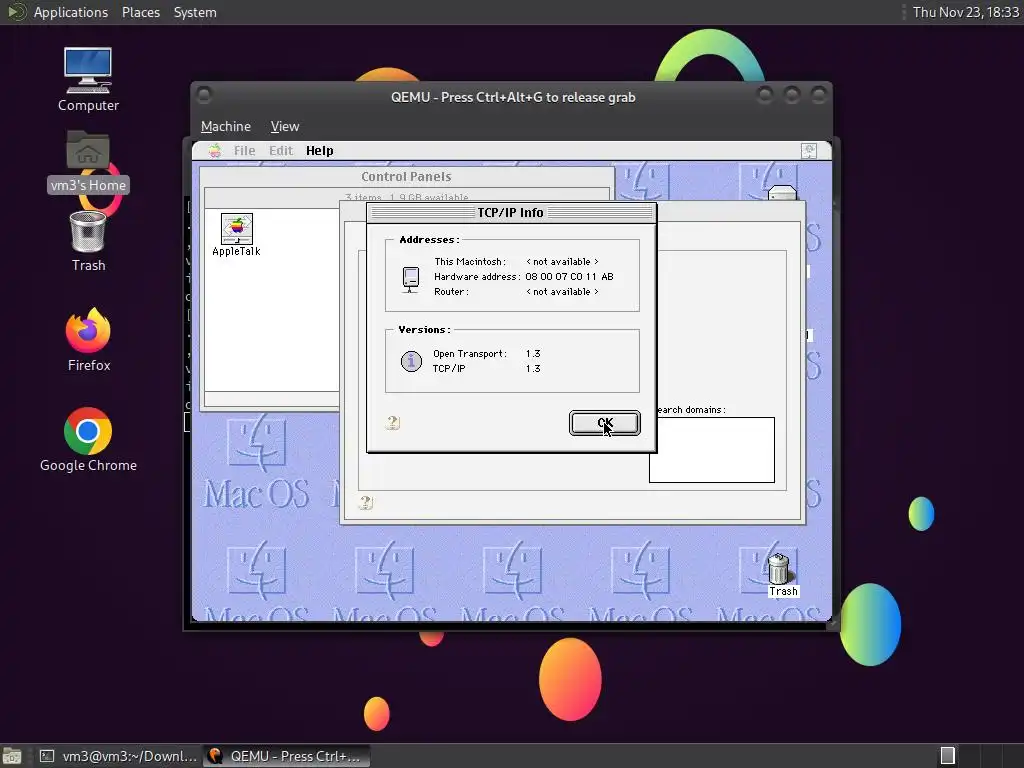This screenshot has width=1024, height=768.
Task: Click the Search domains text box
Action: pyautogui.click(x=712, y=450)
